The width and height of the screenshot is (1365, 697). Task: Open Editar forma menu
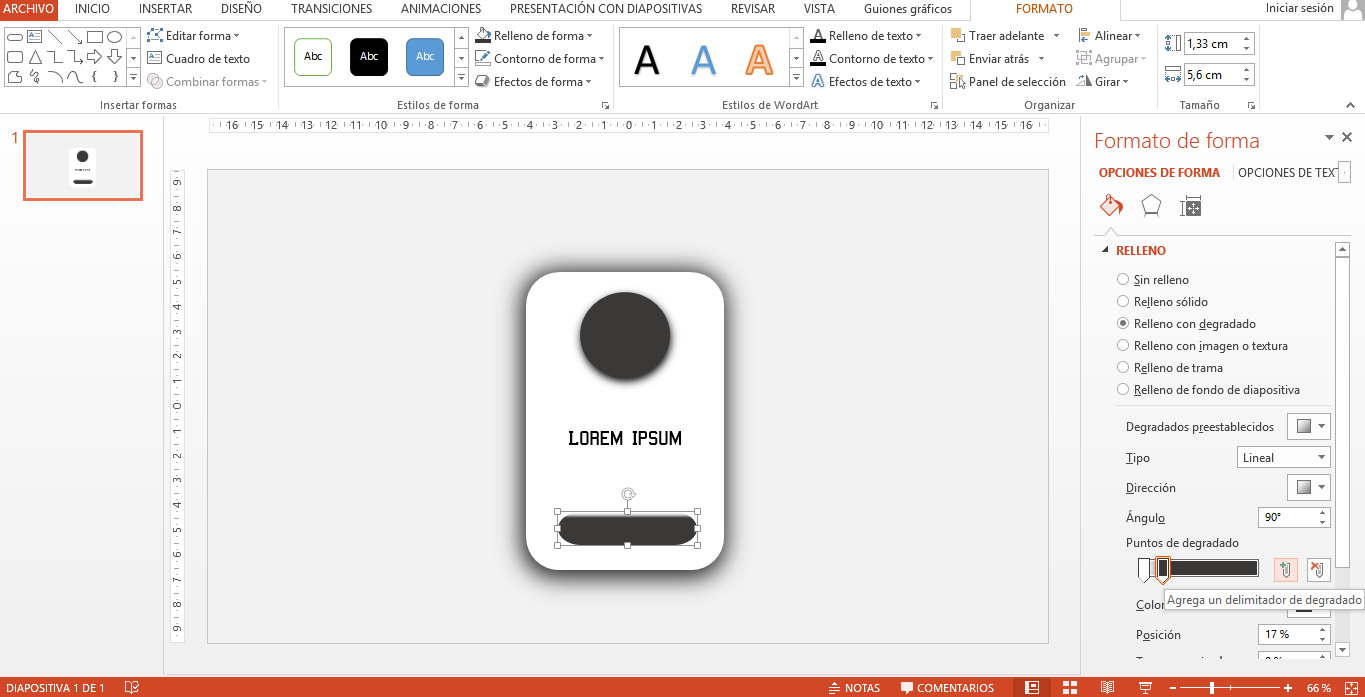pyautogui.click(x=193, y=36)
